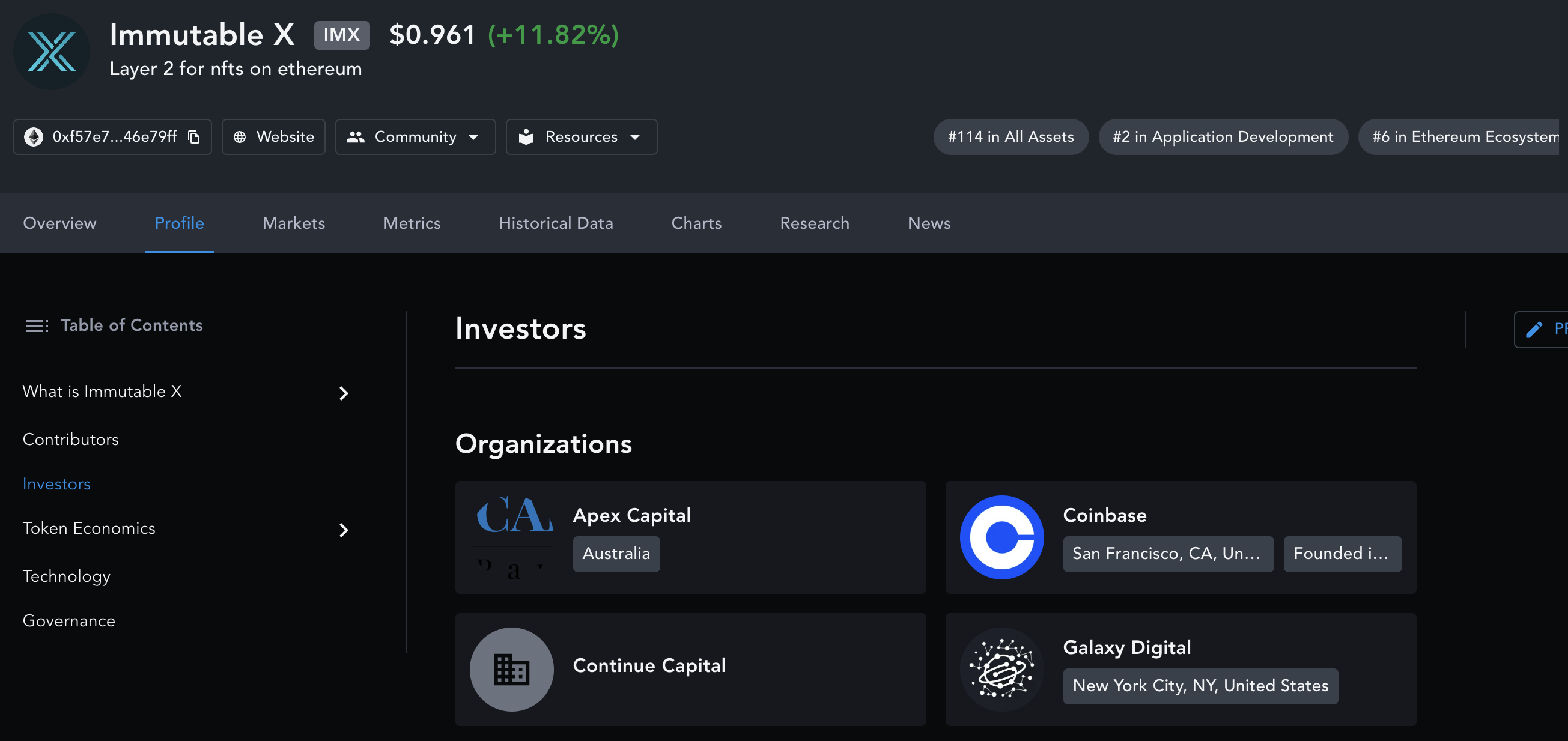
Task: Switch to the Charts tab
Action: click(x=696, y=223)
